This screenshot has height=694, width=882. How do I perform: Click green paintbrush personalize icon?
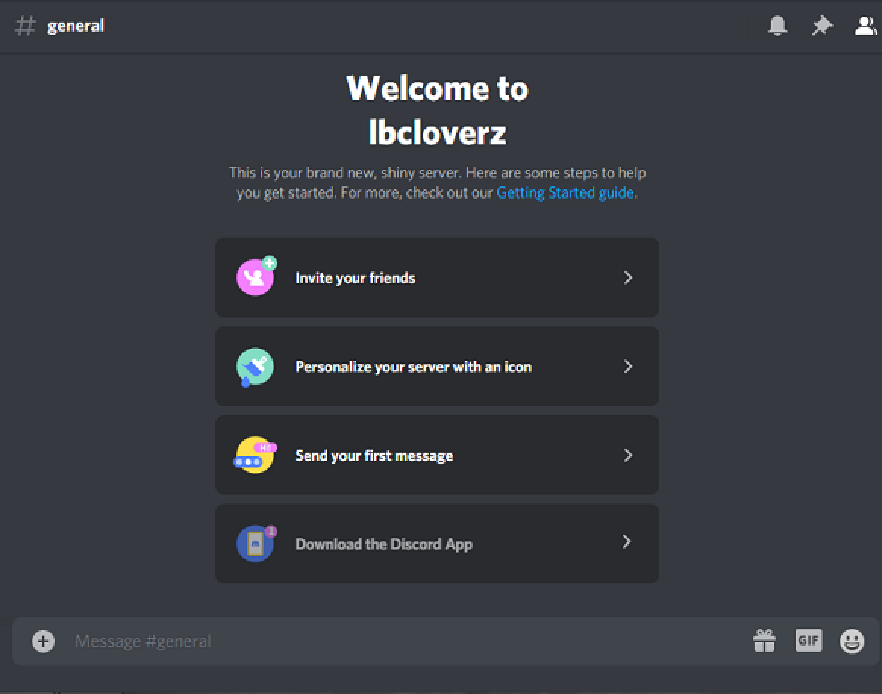(255, 367)
